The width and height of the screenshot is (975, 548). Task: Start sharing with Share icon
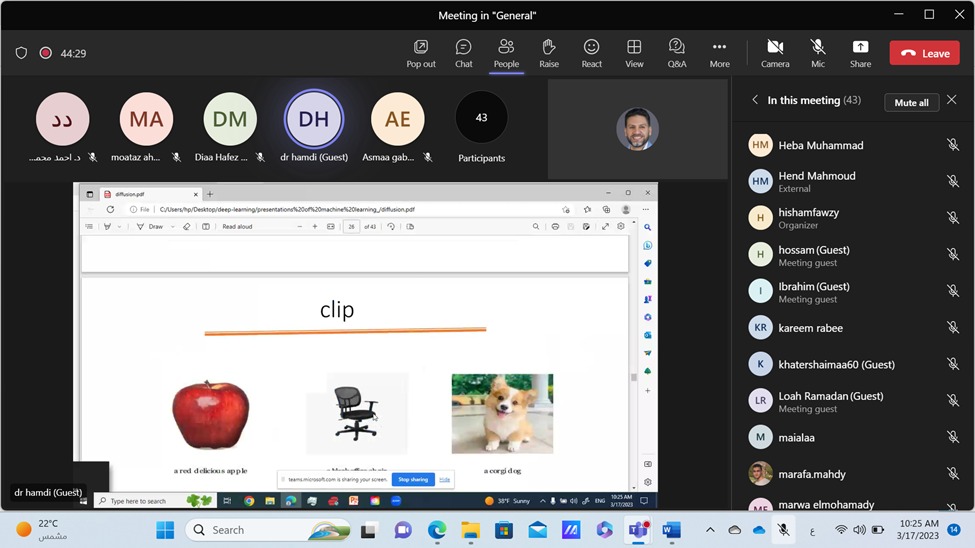[x=860, y=53]
